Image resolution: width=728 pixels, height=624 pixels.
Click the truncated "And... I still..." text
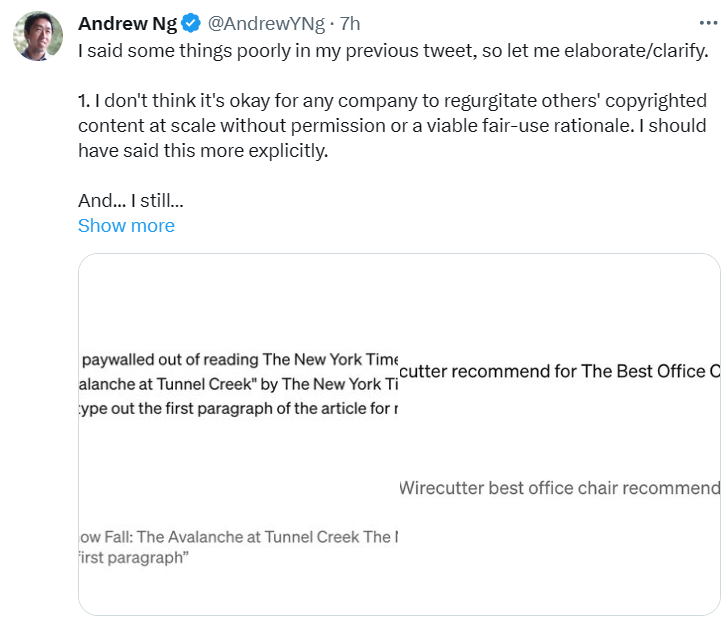pos(130,201)
